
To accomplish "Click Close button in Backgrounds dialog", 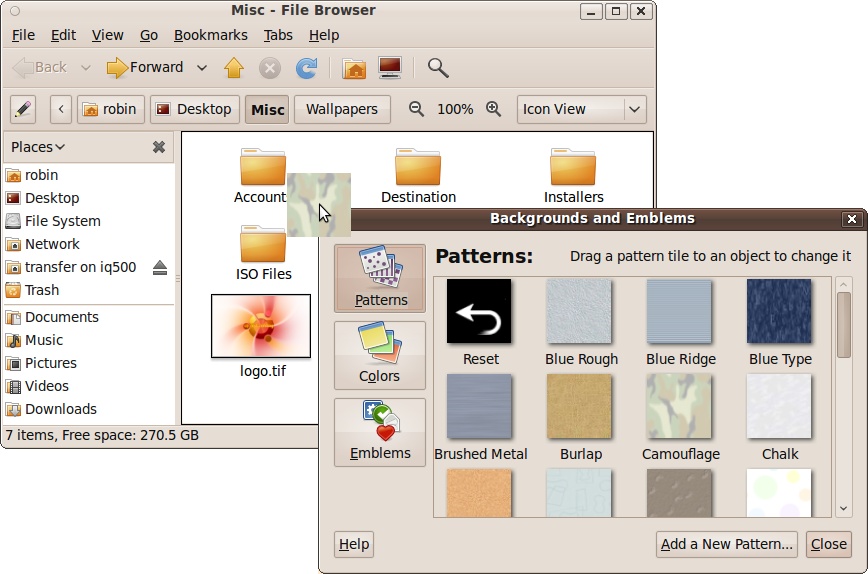I will pyautogui.click(x=829, y=544).
